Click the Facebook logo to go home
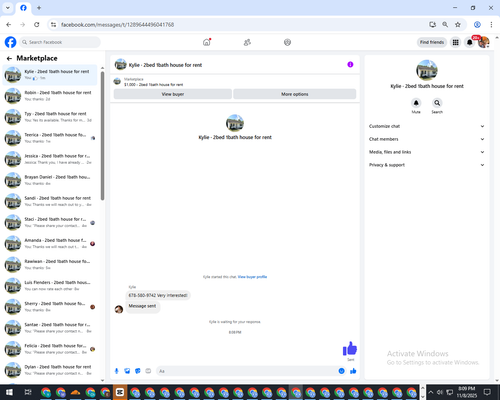The width and height of the screenshot is (500, 400). [x=10, y=42]
